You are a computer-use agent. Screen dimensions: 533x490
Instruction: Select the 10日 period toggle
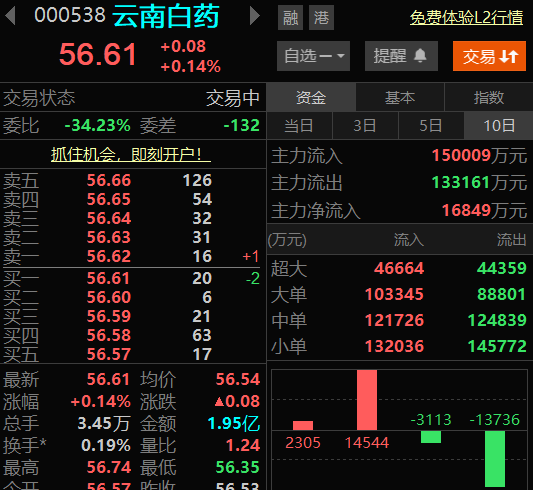coord(499,126)
